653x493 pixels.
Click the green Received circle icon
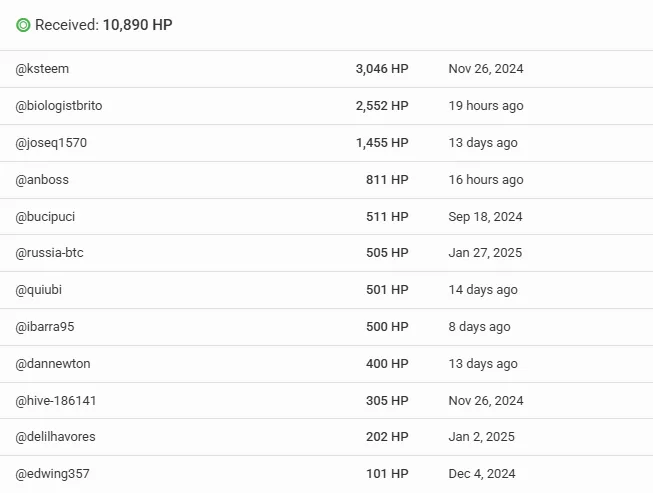pos(23,25)
